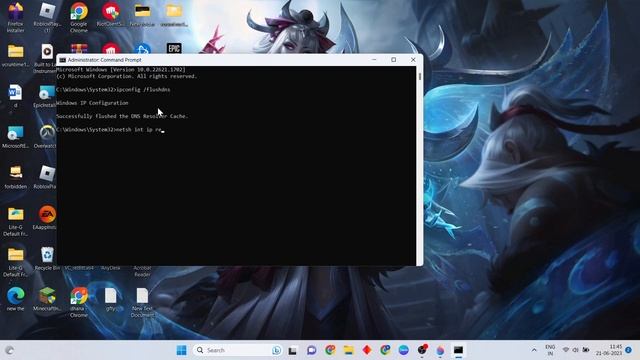
Task: Open the gffy file on the desktop
Action: pyautogui.click(x=111, y=299)
